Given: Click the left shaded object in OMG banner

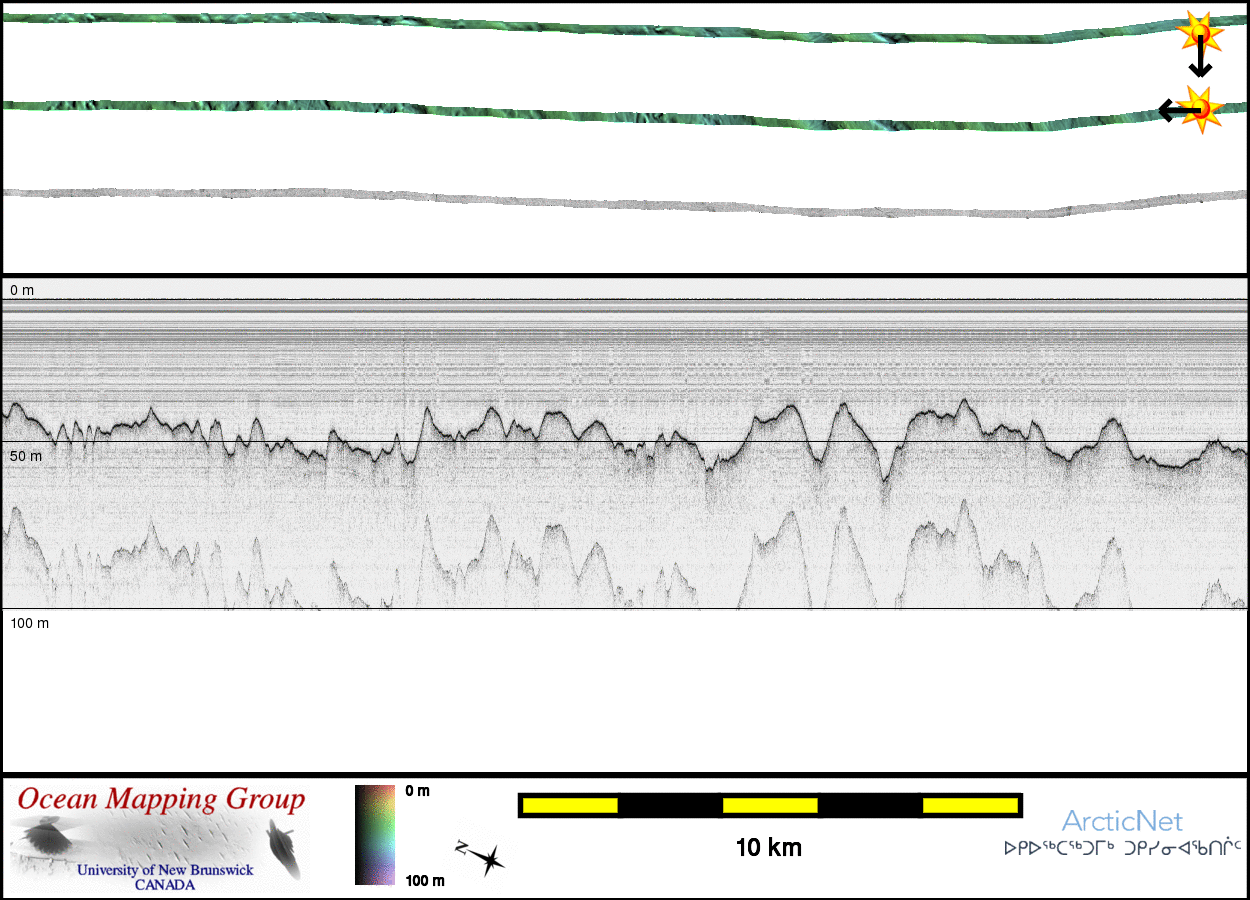Looking at the screenshot, I should [44, 837].
